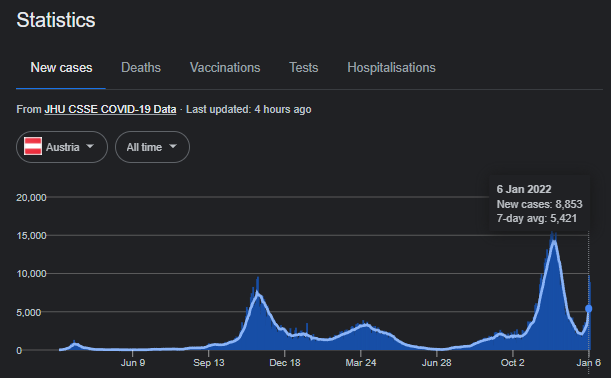Click the Jun 9 axis label

[x=133, y=363]
